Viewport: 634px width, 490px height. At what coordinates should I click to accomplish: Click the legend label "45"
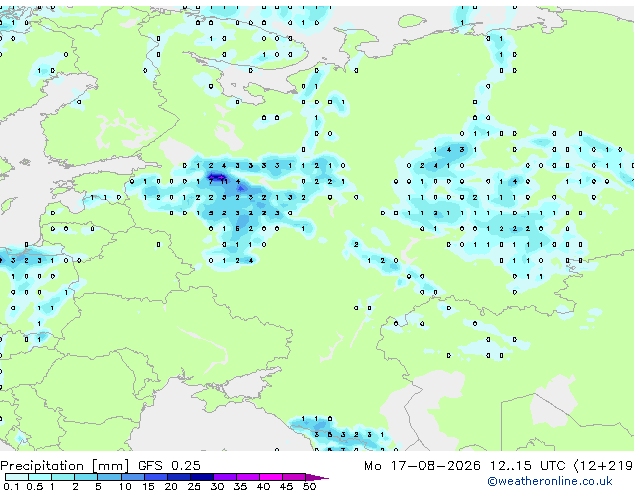coord(286,486)
